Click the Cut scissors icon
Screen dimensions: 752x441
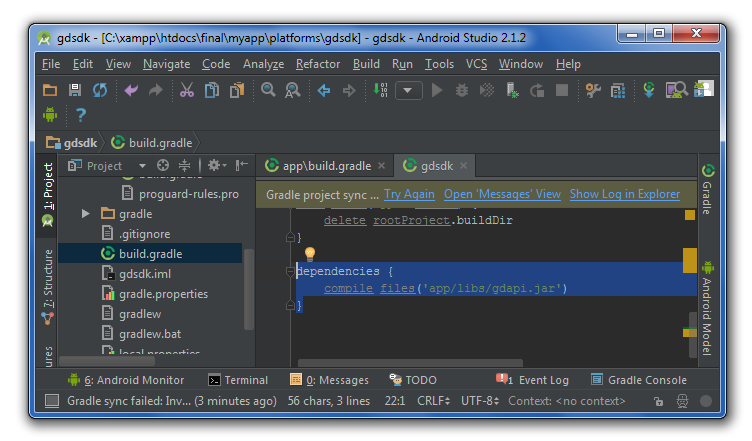tap(187, 90)
